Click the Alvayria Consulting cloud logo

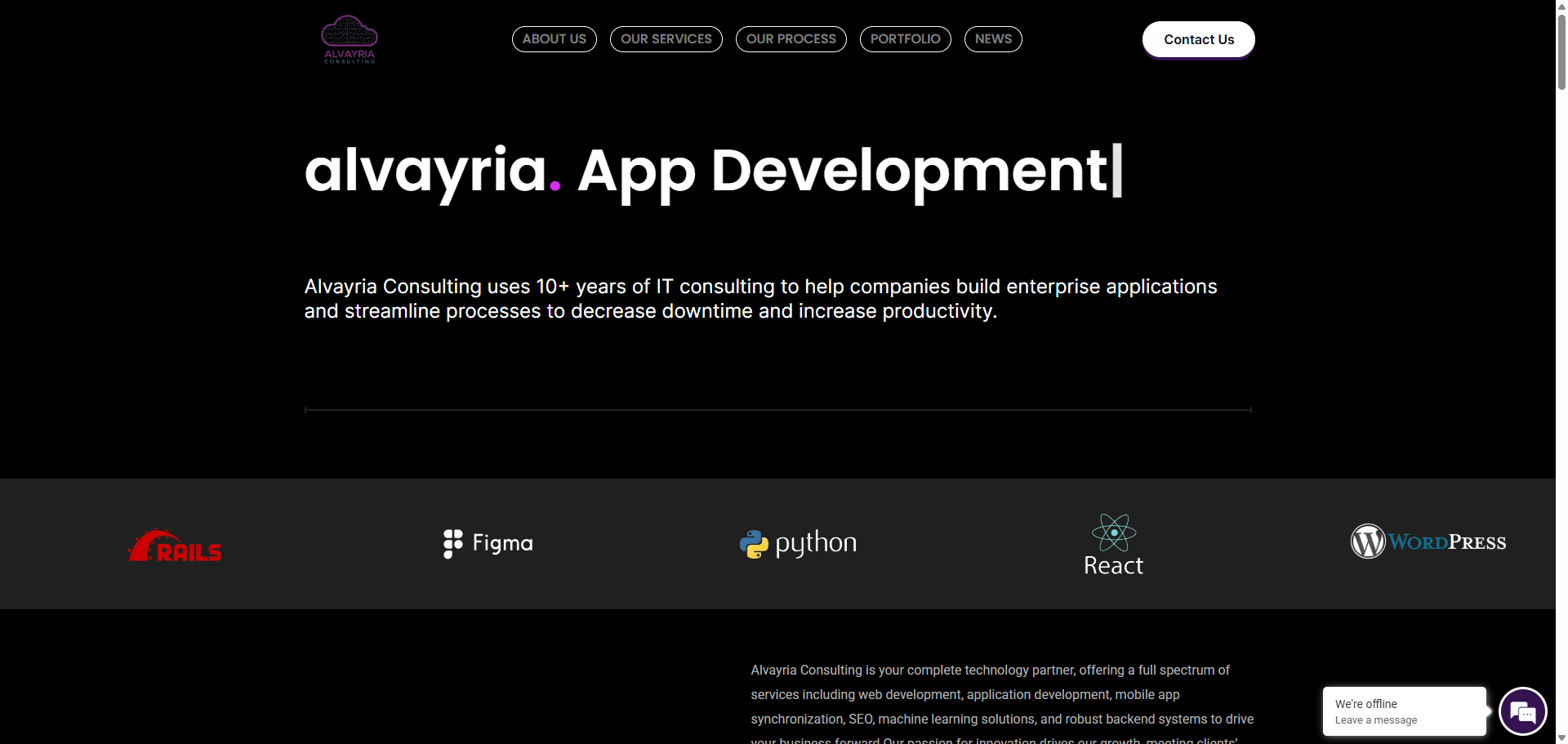[x=350, y=39]
